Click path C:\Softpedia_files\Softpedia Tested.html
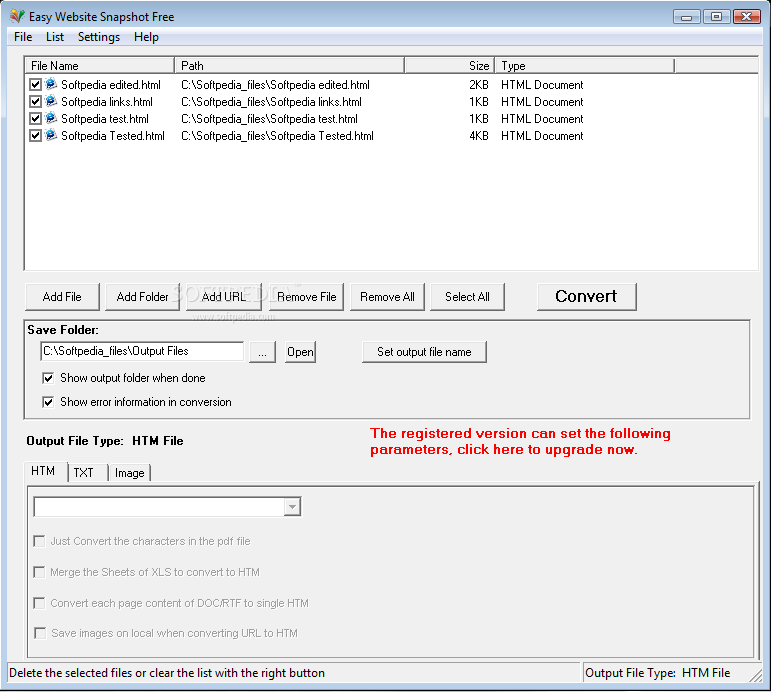This screenshot has height=692, width=771. [277, 136]
